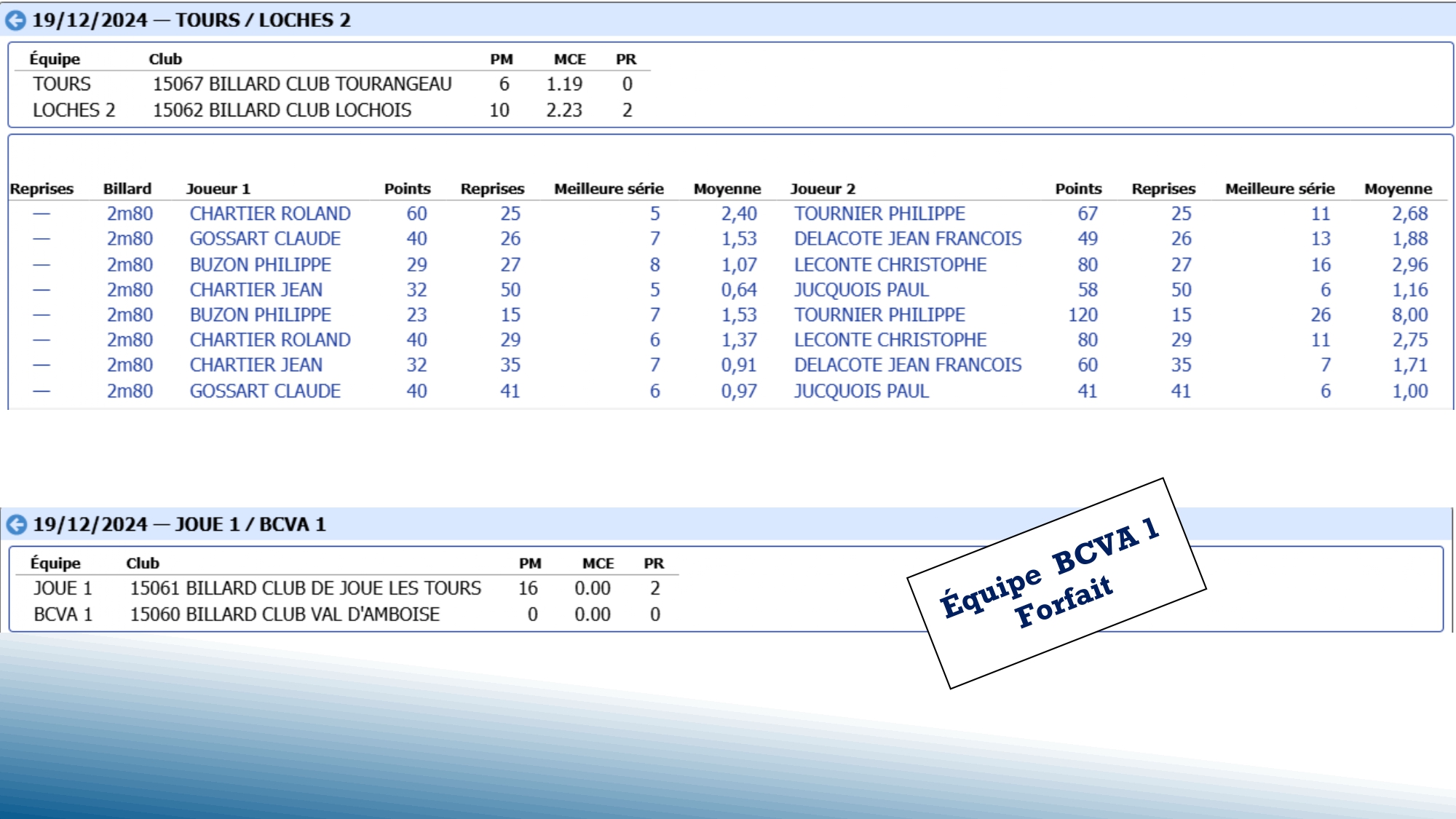The height and width of the screenshot is (819, 1456).
Task: Click meilleure série value 26 of TOURNIER PHILIPPE
Action: click(x=1321, y=315)
